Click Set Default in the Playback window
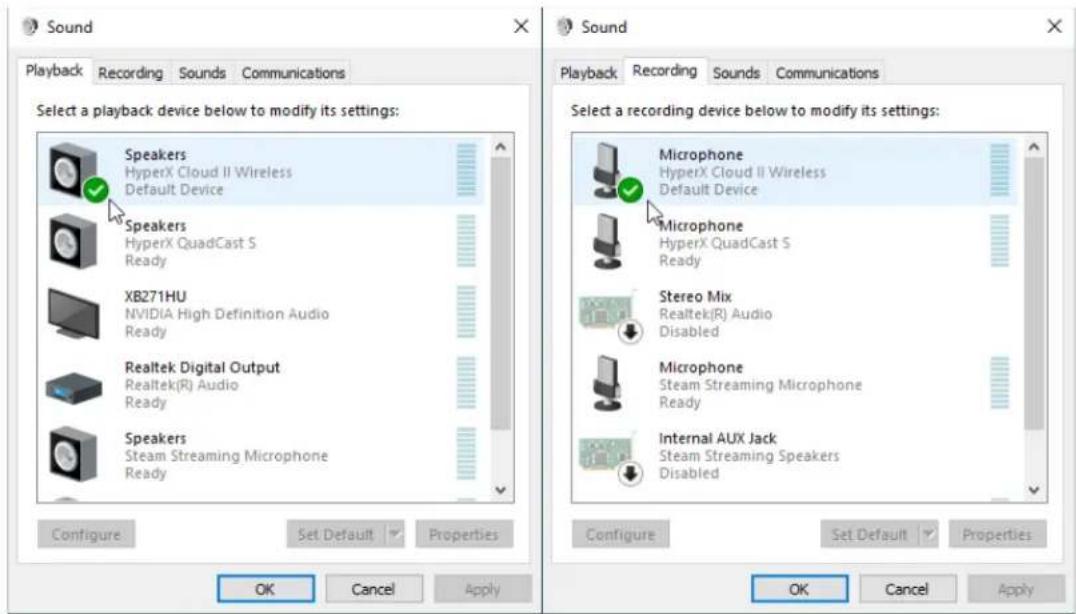 pos(336,534)
